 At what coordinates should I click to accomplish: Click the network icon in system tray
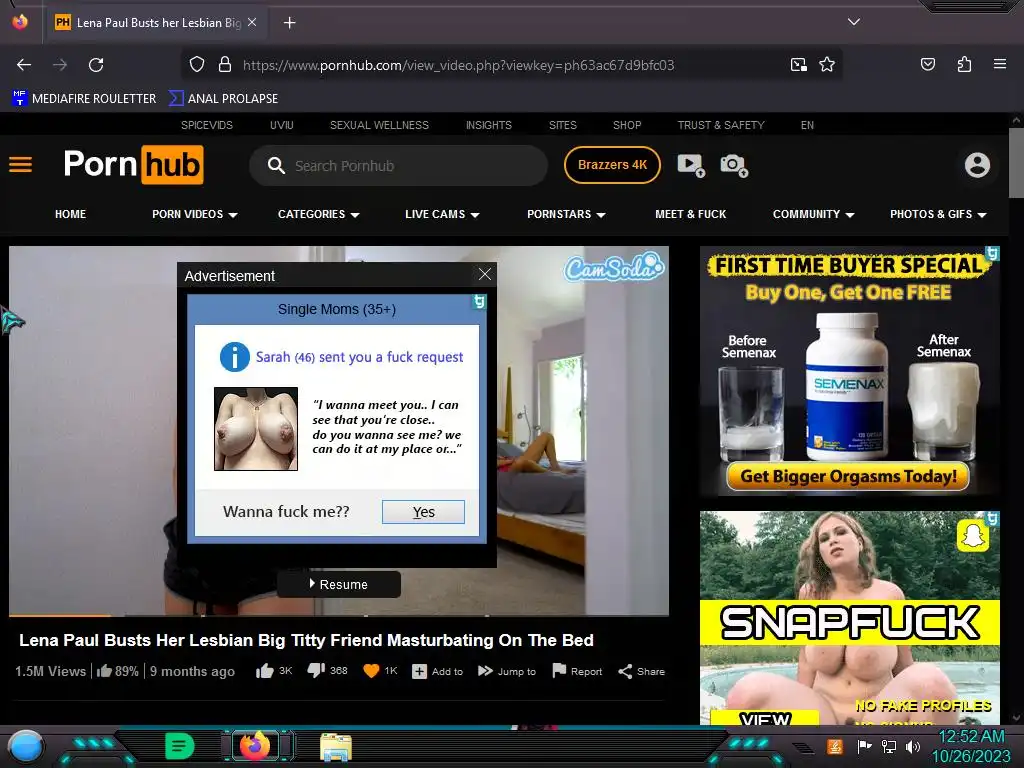click(x=888, y=746)
